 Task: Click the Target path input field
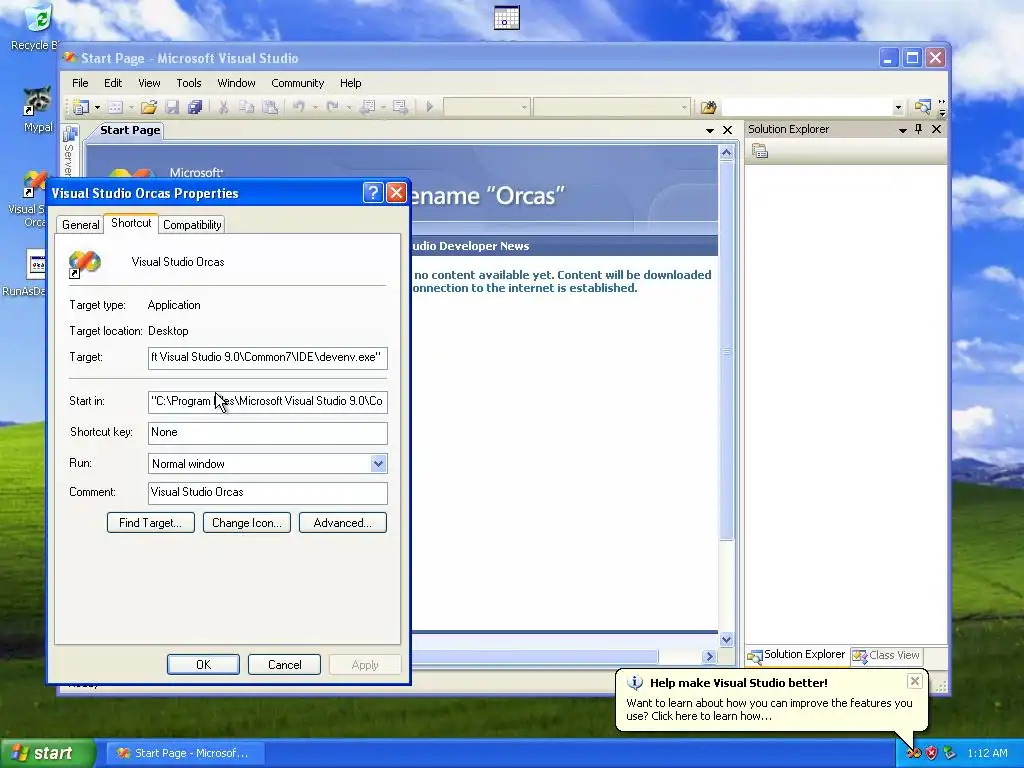268,358
